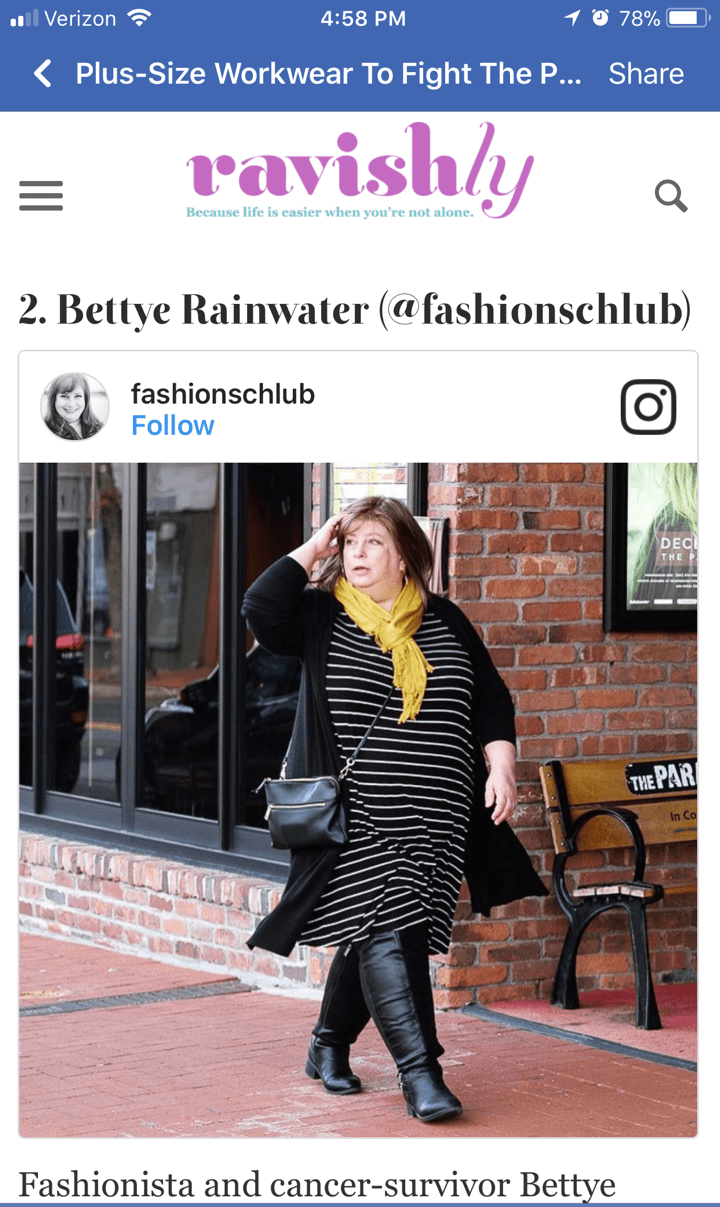720x1207 pixels.
Task: Tap the cellular signal bars
Action: point(23,18)
